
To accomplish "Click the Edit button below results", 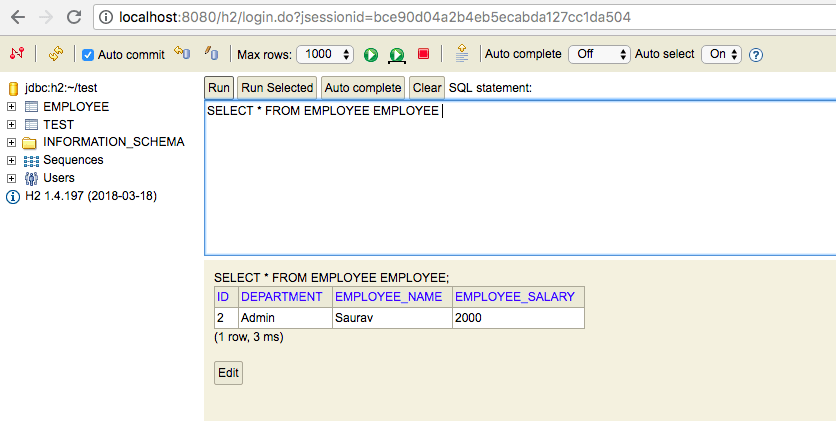I will (228, 373).
